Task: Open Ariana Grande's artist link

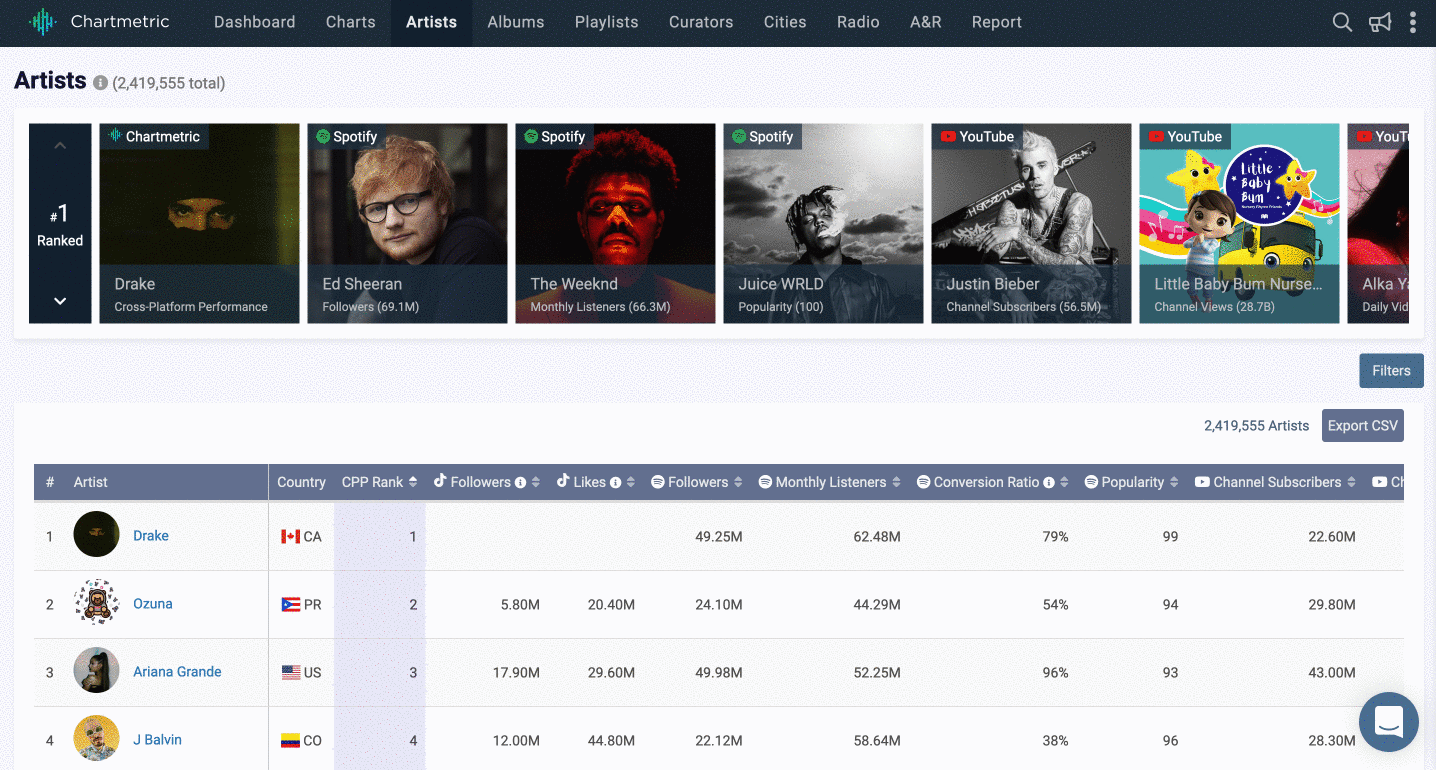Action: coord(177,672)
